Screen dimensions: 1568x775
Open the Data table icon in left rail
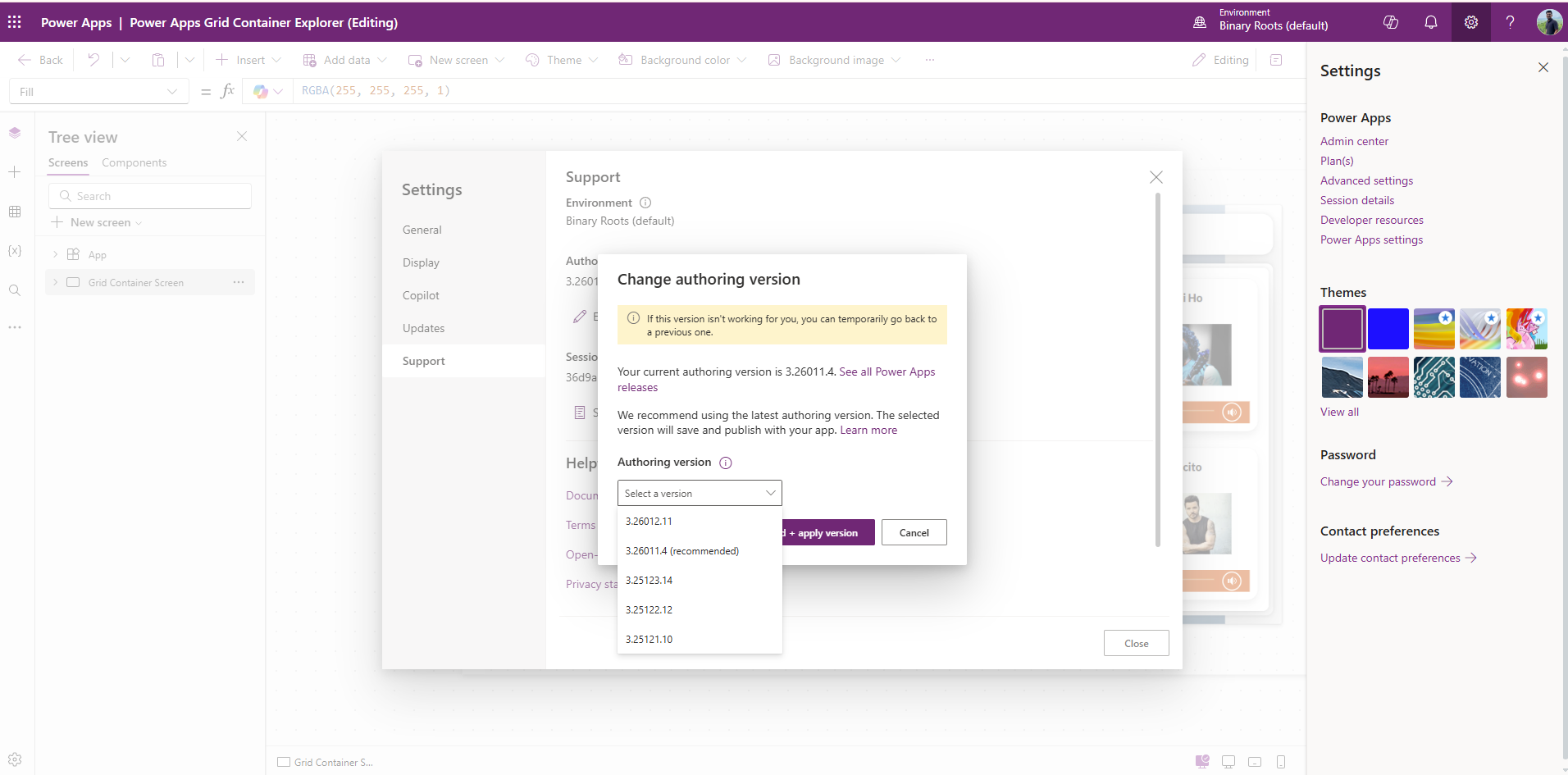pos(15,212)
